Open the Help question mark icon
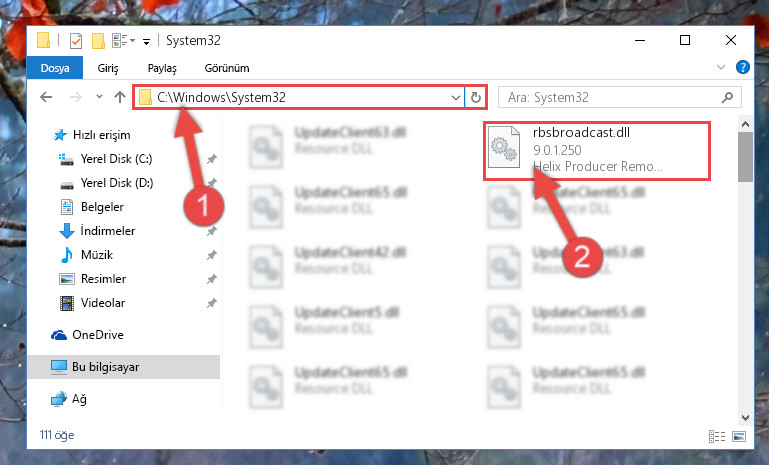 [743, 67]
